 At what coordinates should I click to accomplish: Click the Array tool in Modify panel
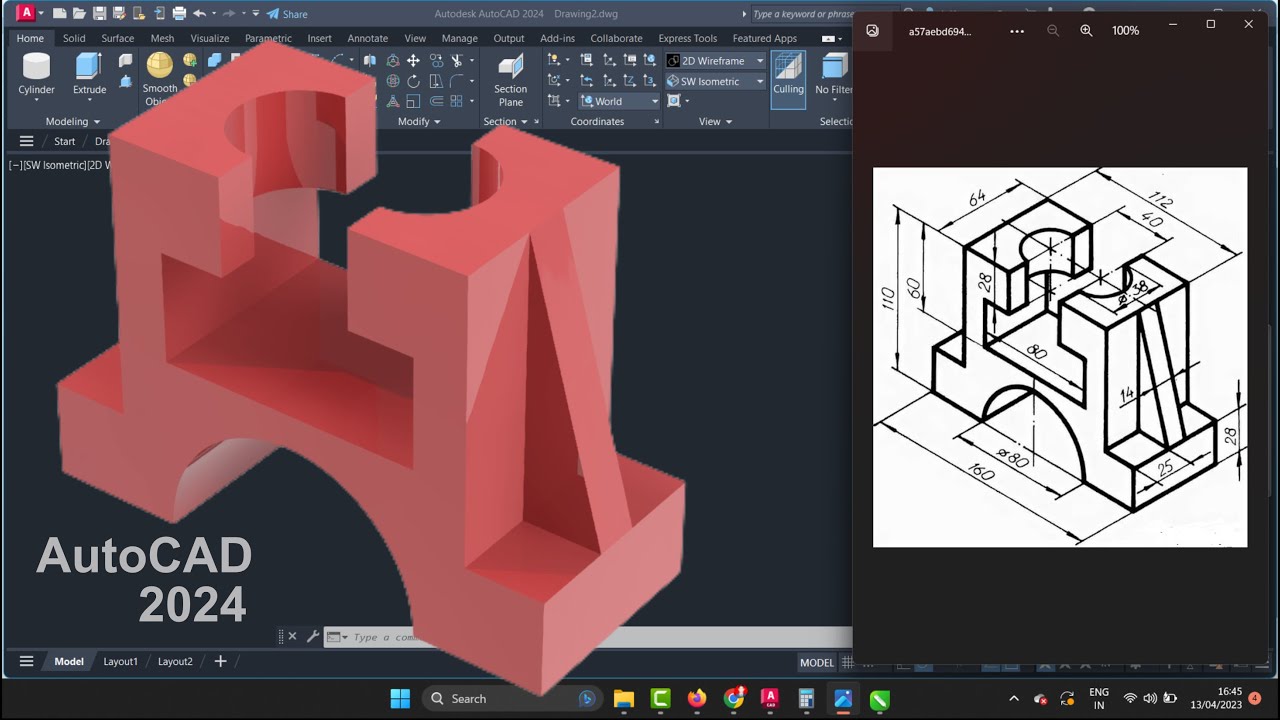457,101
